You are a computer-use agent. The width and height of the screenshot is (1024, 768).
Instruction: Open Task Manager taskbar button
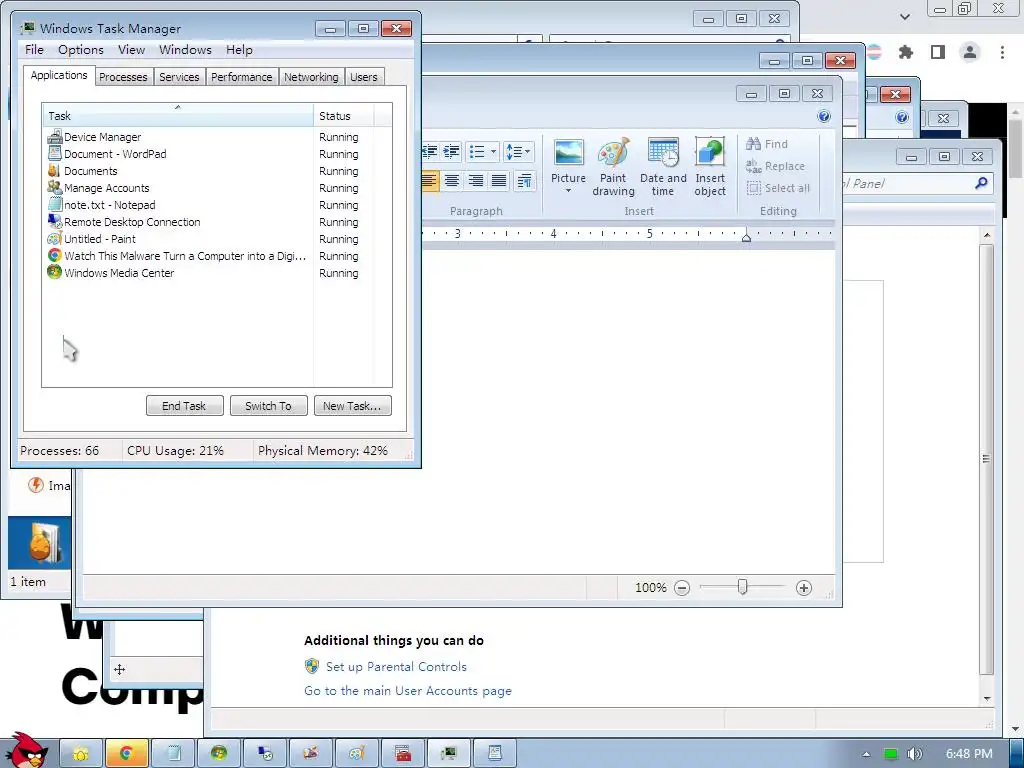point(449,754)
